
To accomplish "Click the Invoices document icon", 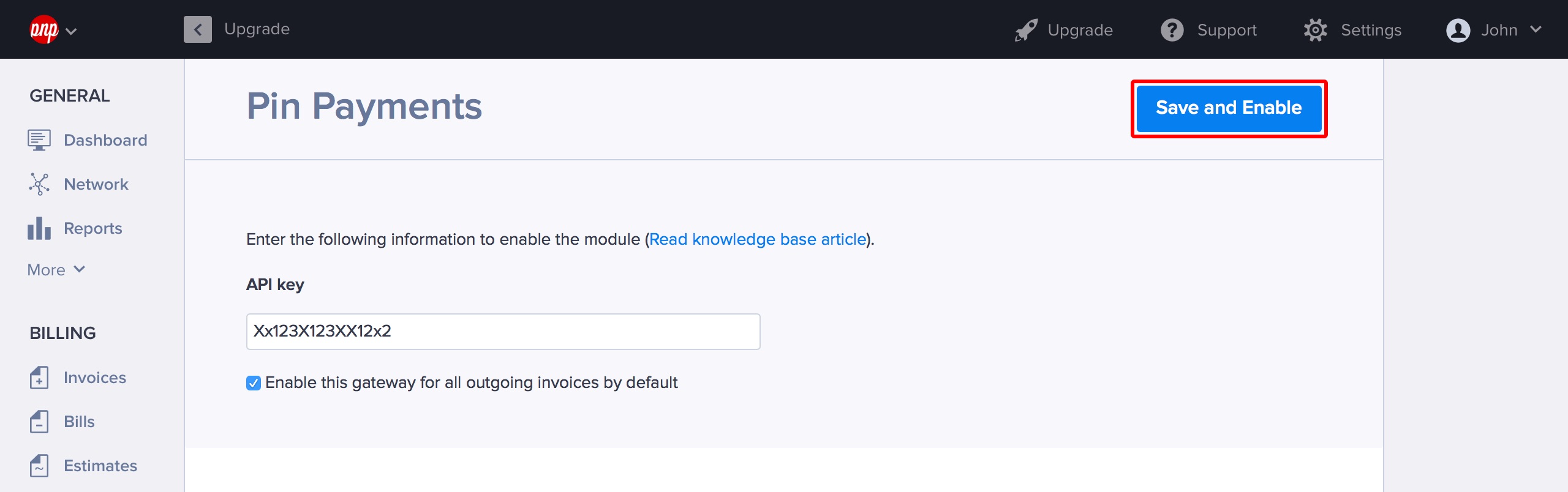I will click(x=39, y=378).
